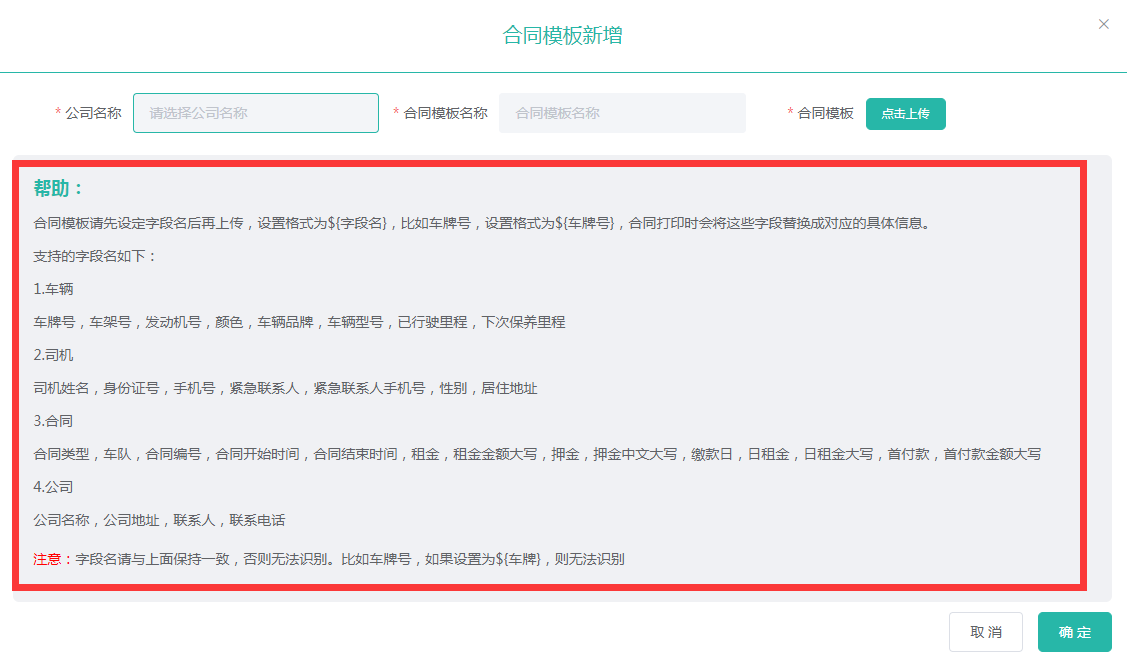Click the 合同模板名称 input field
The image size is (1127, 661).
(622, 113)
